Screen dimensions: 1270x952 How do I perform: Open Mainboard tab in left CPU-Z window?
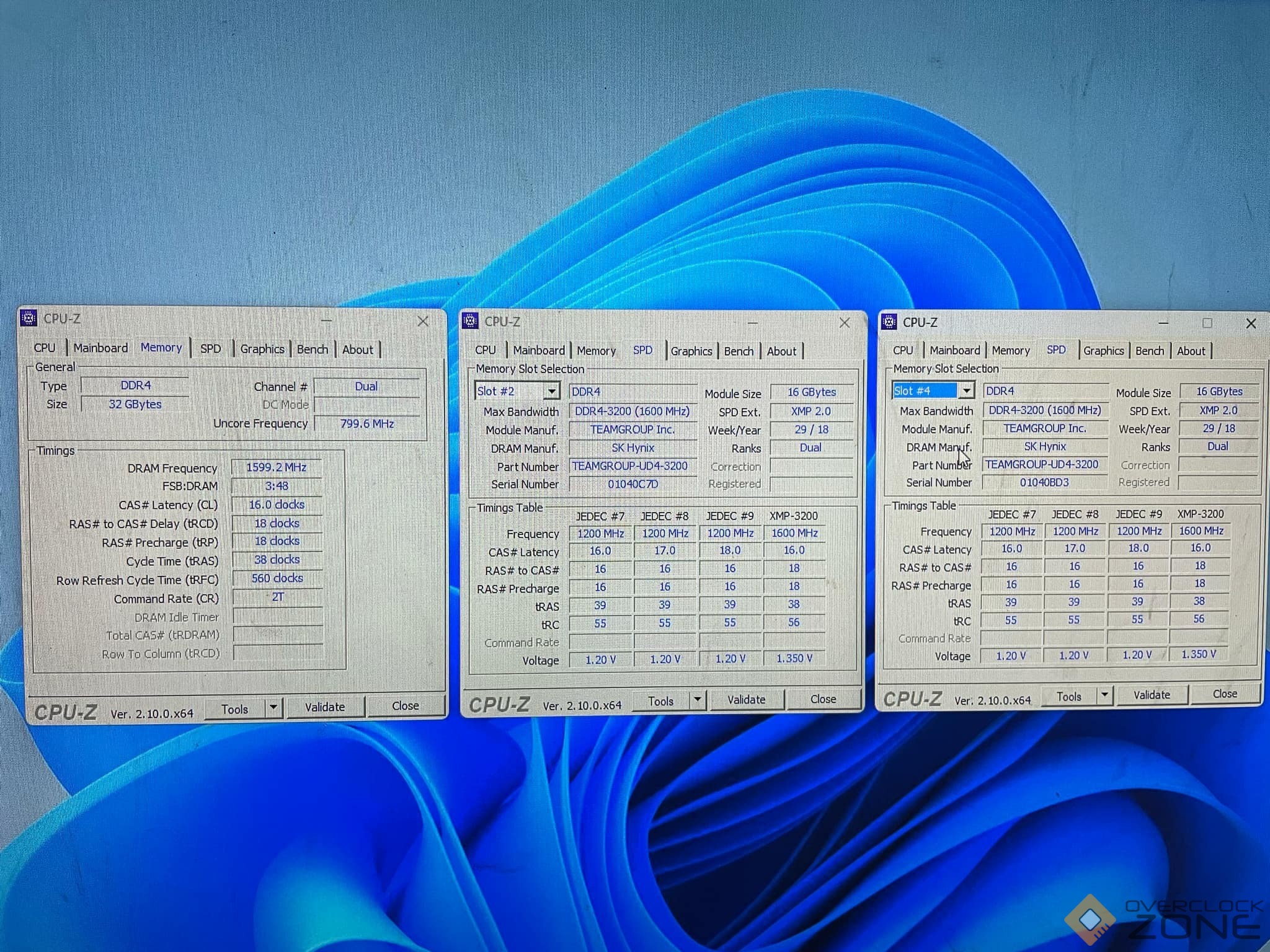click(x=100, y=348)
